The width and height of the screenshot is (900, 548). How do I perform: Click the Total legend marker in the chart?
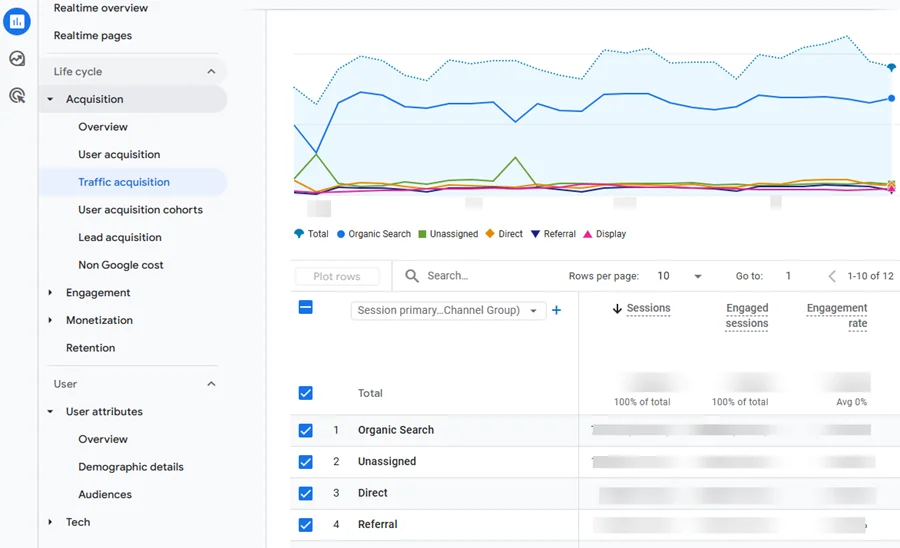tap(299, 234)
